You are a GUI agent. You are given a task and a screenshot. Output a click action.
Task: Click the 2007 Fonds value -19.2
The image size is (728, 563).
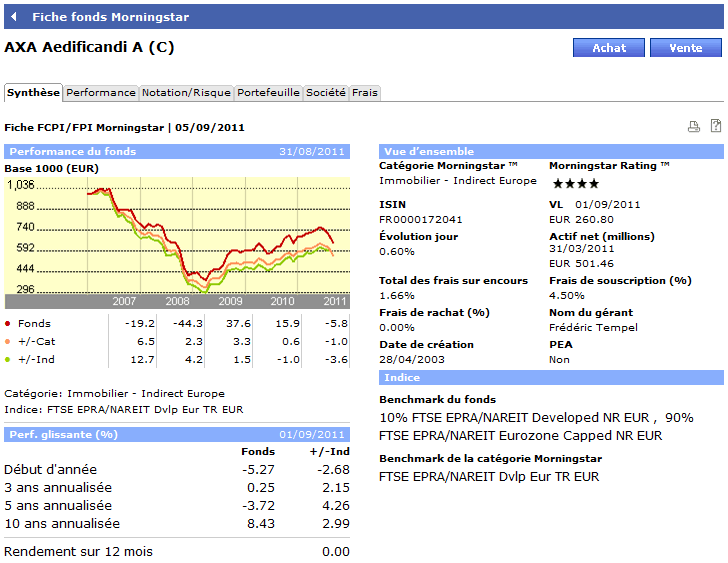click(140, 324)
